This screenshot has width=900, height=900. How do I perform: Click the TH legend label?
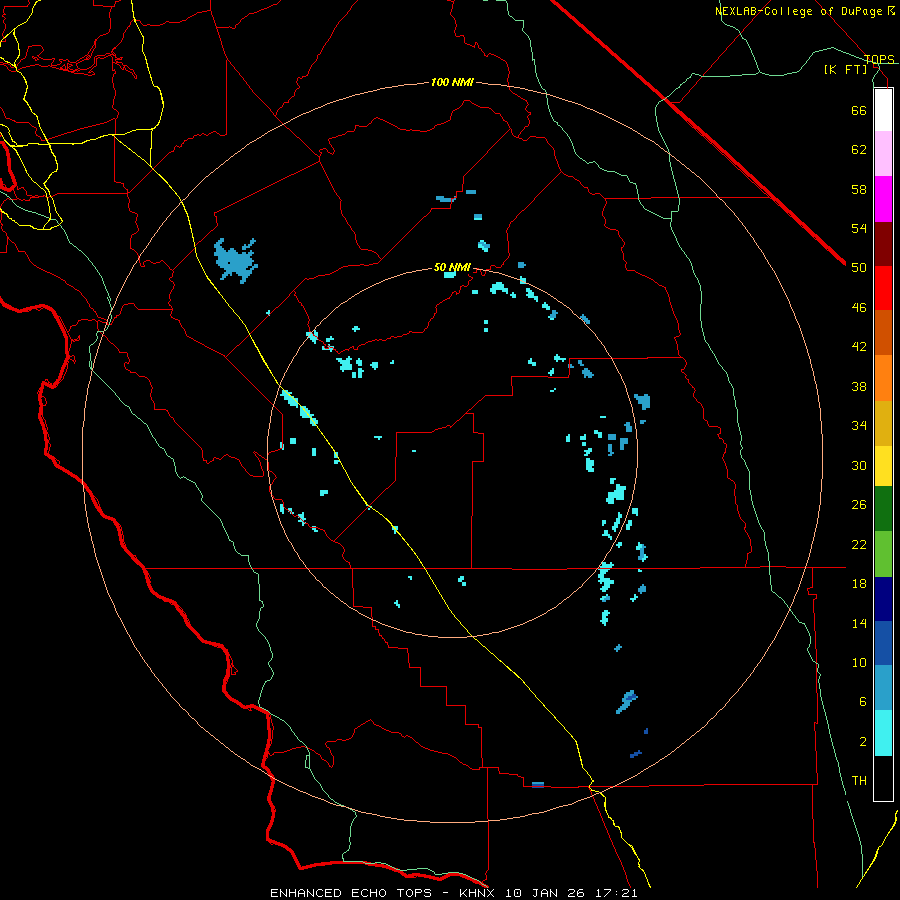(x=859, y=781)
